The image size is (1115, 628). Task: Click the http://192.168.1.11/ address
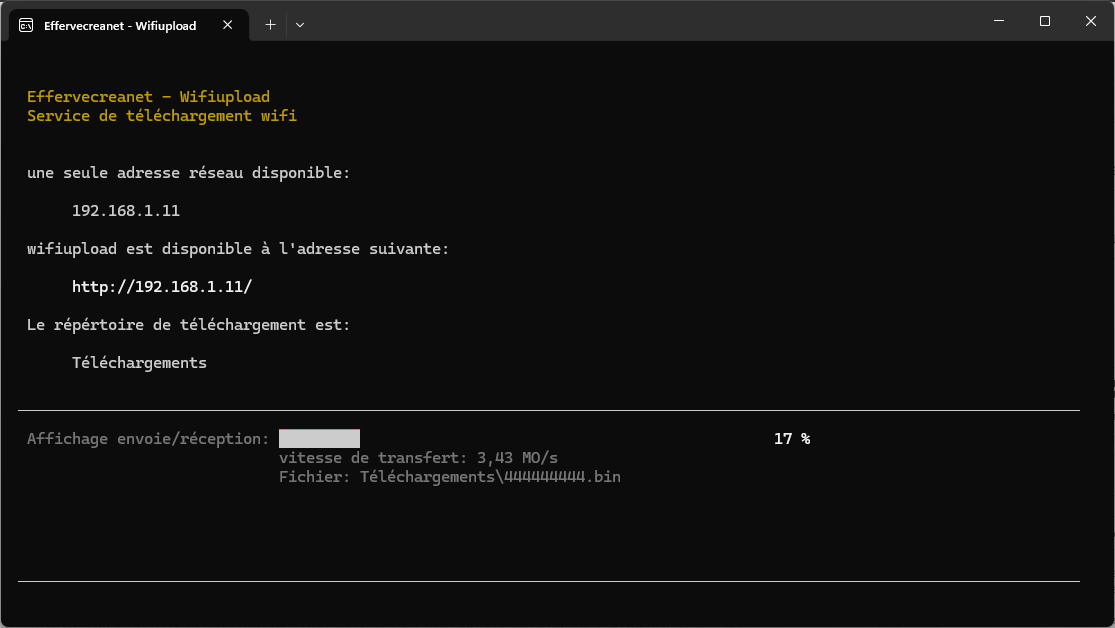162,287
